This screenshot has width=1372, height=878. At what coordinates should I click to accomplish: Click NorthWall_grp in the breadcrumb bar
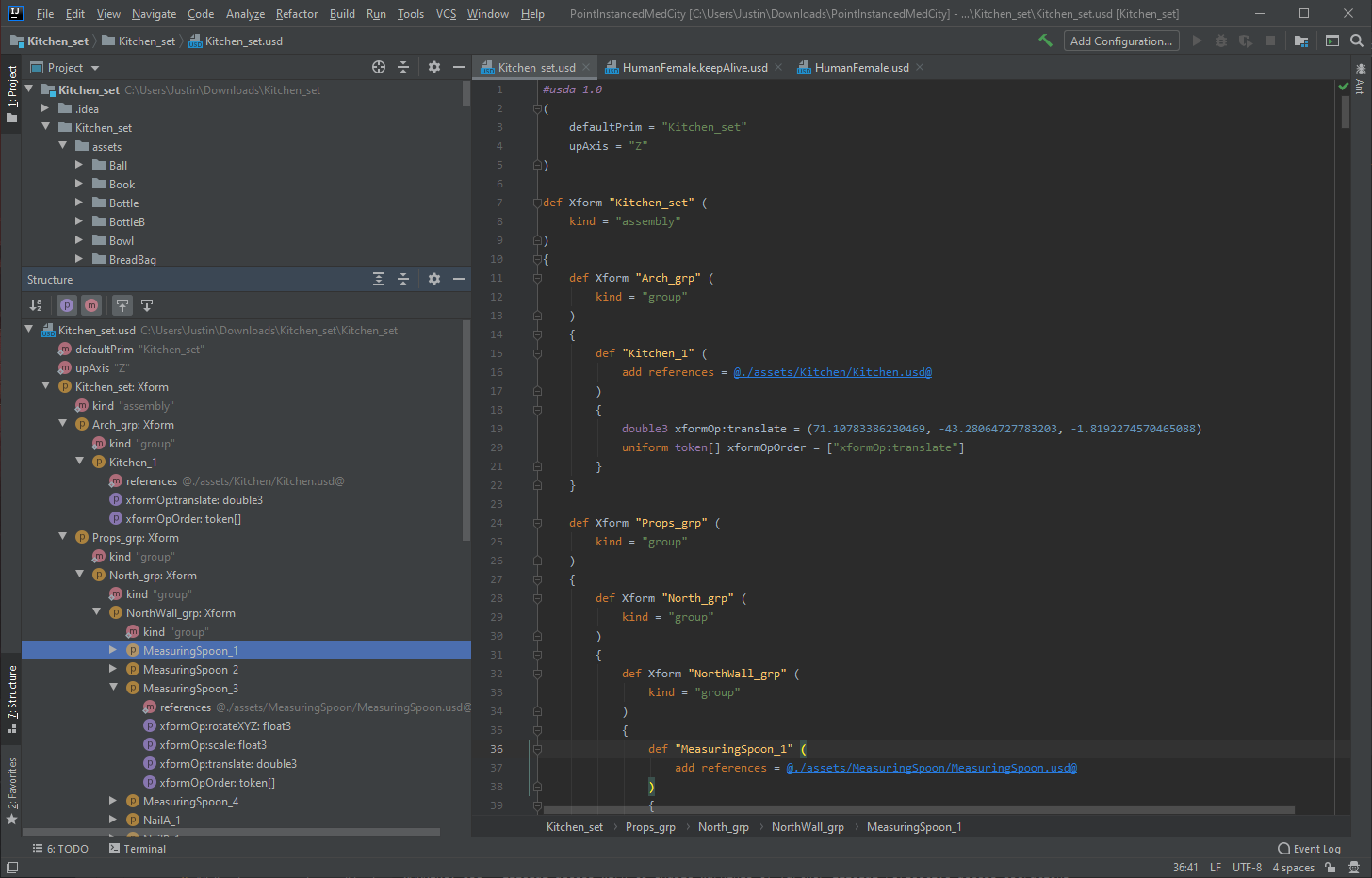tap(808, 827)
